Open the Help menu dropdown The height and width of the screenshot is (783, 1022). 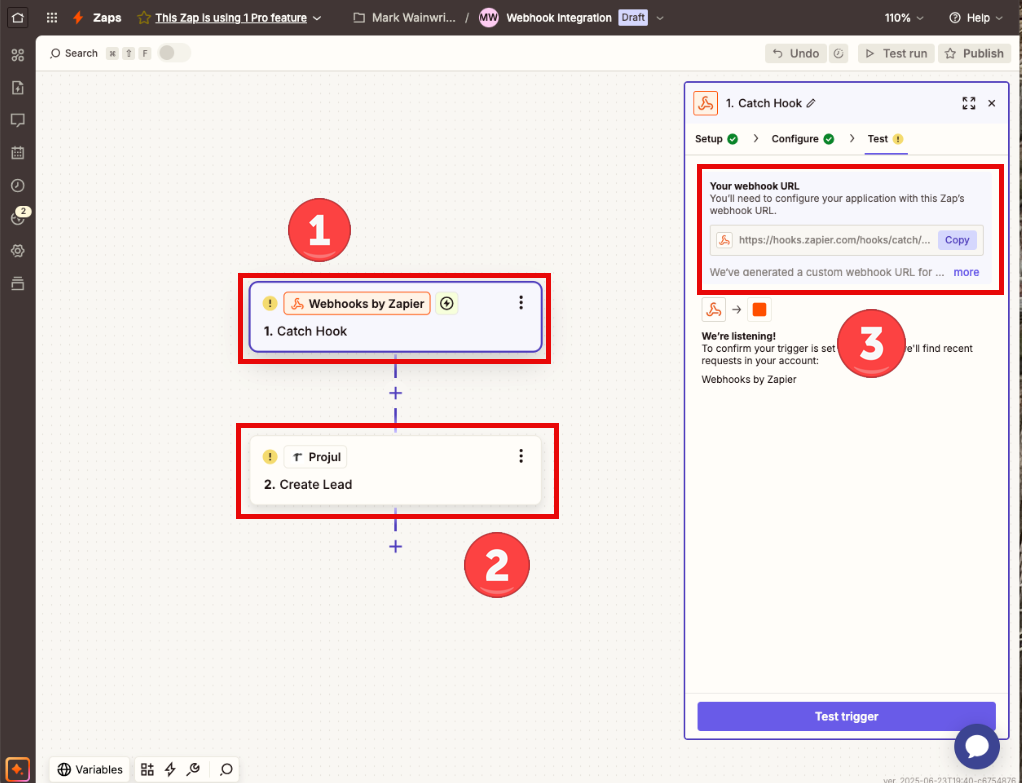click(x=975, y=17)
